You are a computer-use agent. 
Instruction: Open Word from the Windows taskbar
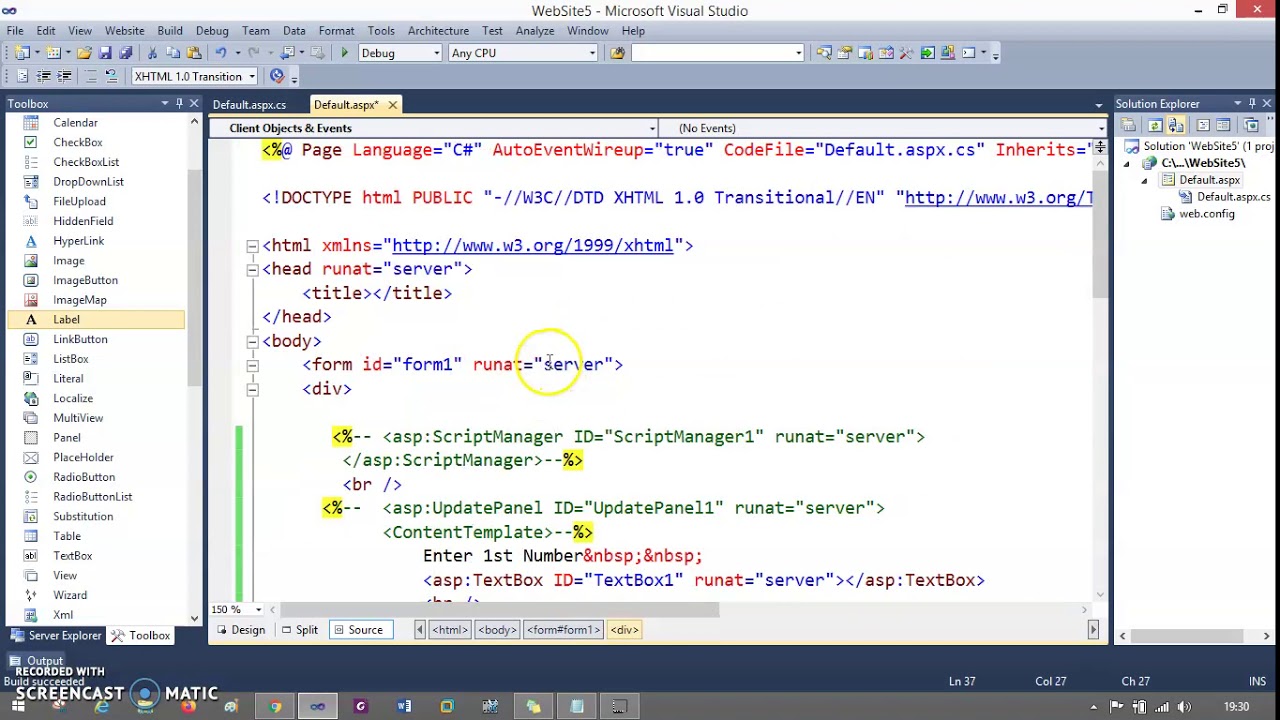(404, 707)
